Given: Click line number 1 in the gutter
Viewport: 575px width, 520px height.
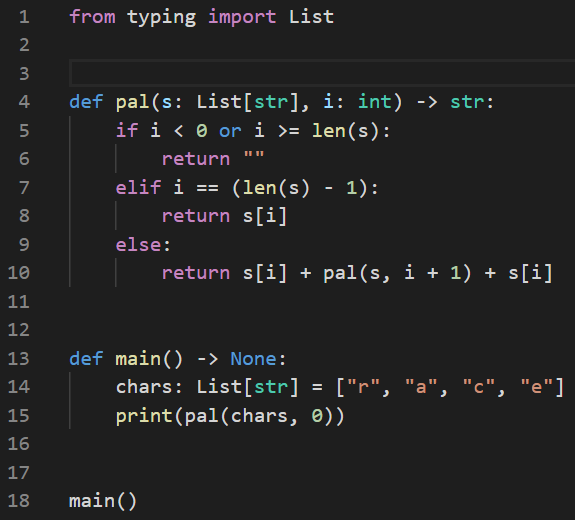Looking at the screenshot, I should [24, 17].
